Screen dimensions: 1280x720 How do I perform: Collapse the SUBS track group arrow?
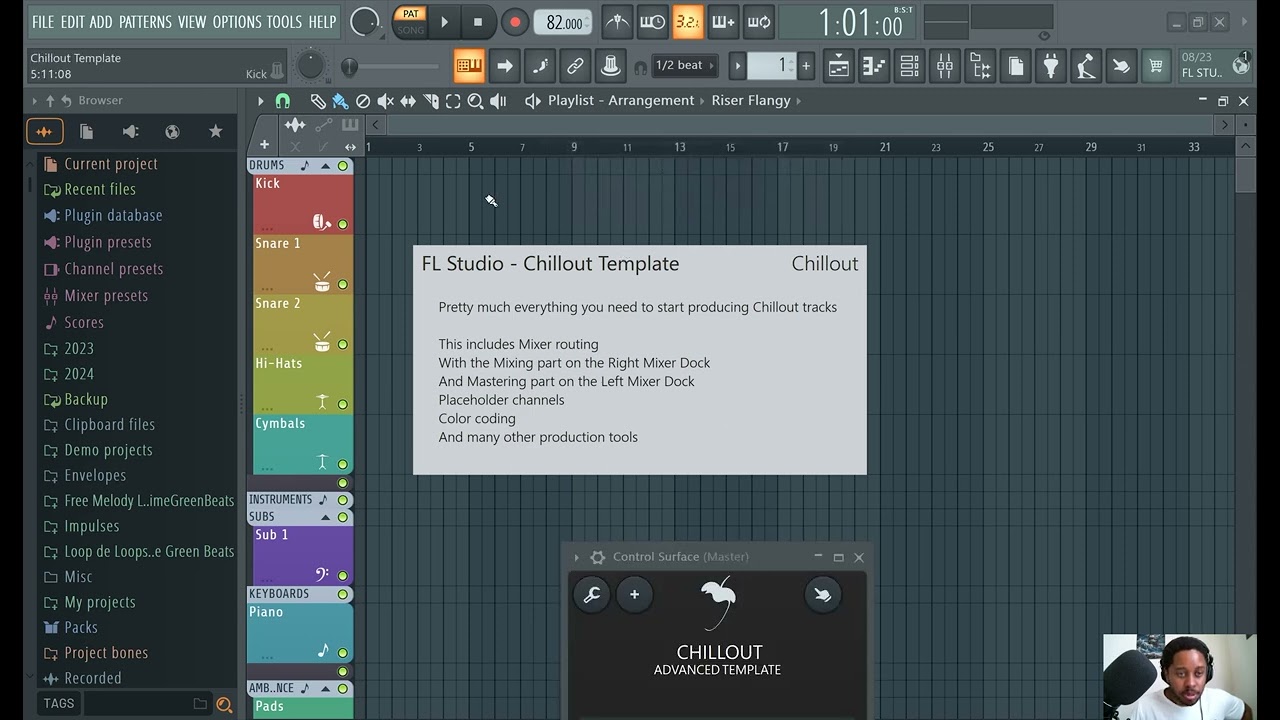pyautogui.click(x=324, y=517)
